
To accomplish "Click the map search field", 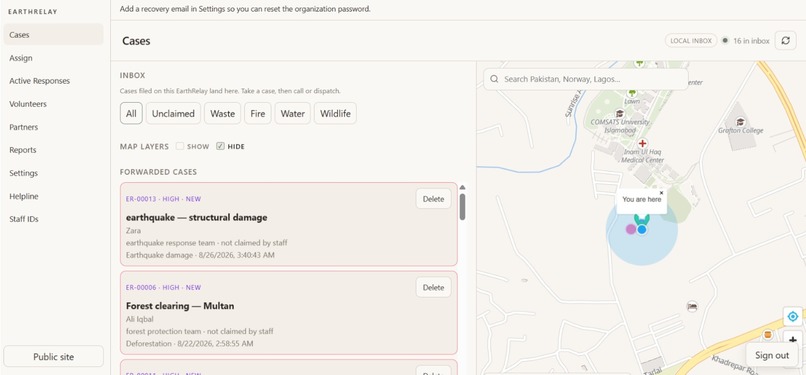I will [586, 79].
